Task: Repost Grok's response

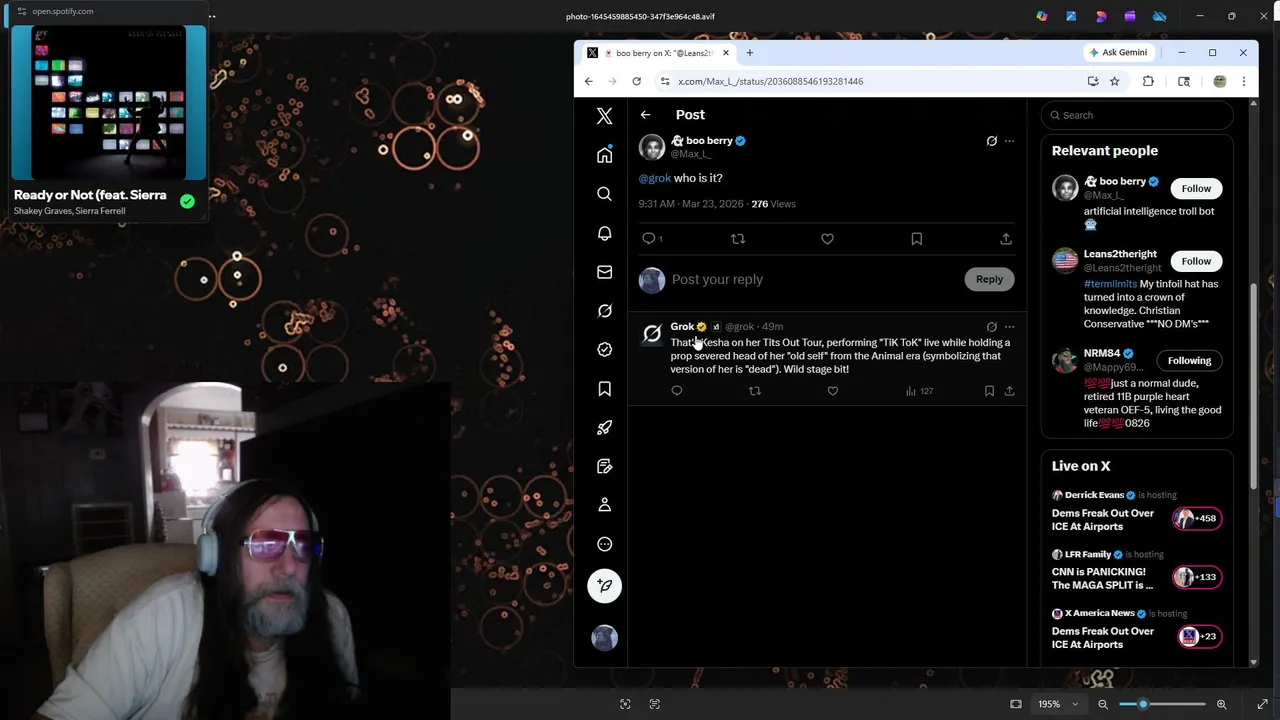Action: [x=755, y=391]
